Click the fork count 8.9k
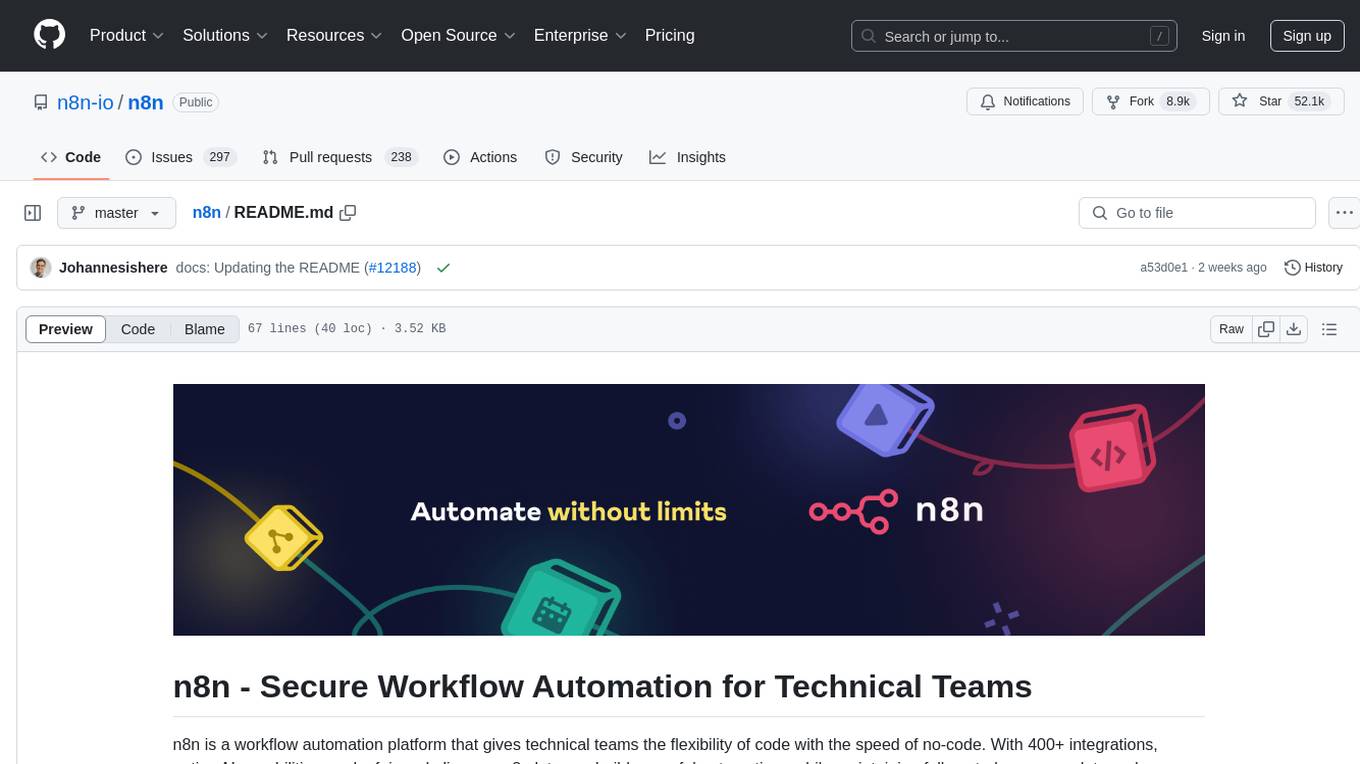Viewport: 1360px width, 764px height. [x=1178, y=101]
